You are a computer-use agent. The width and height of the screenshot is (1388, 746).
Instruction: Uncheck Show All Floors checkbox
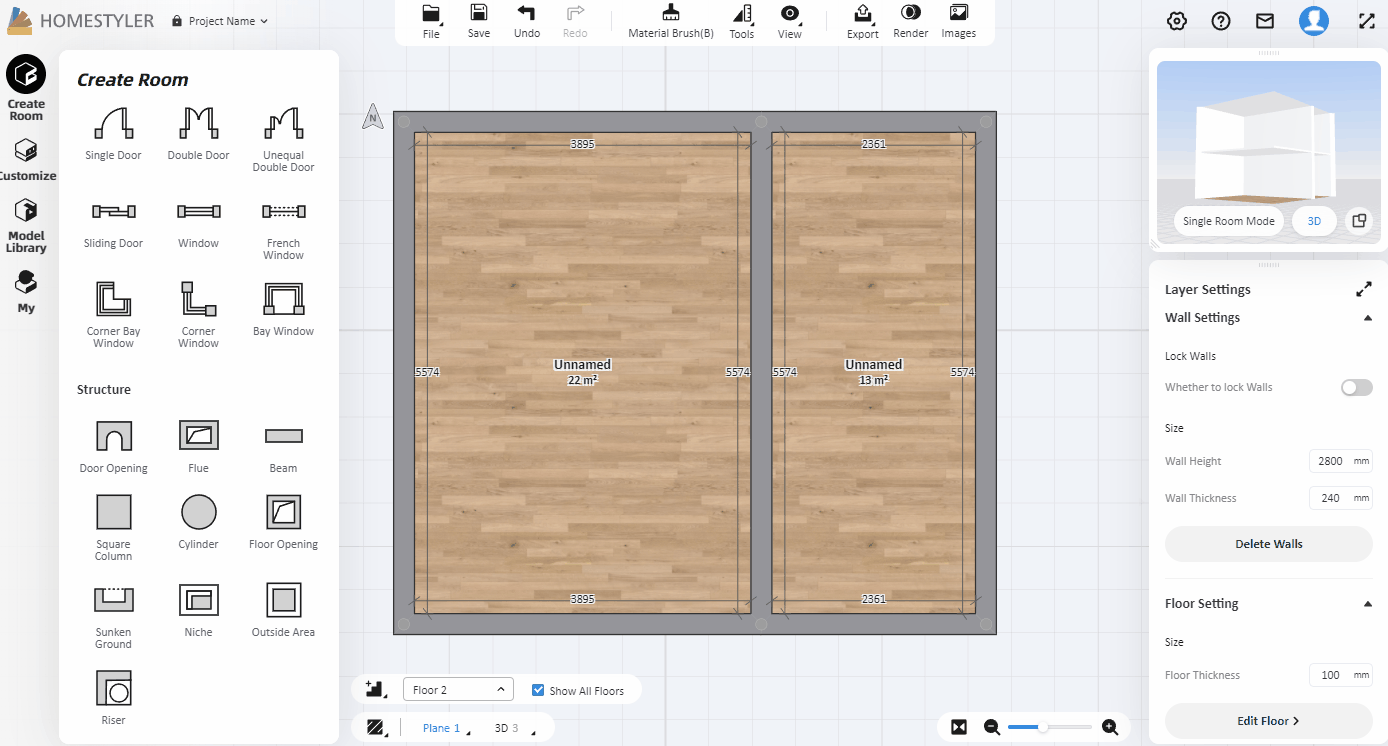point(539,690)
